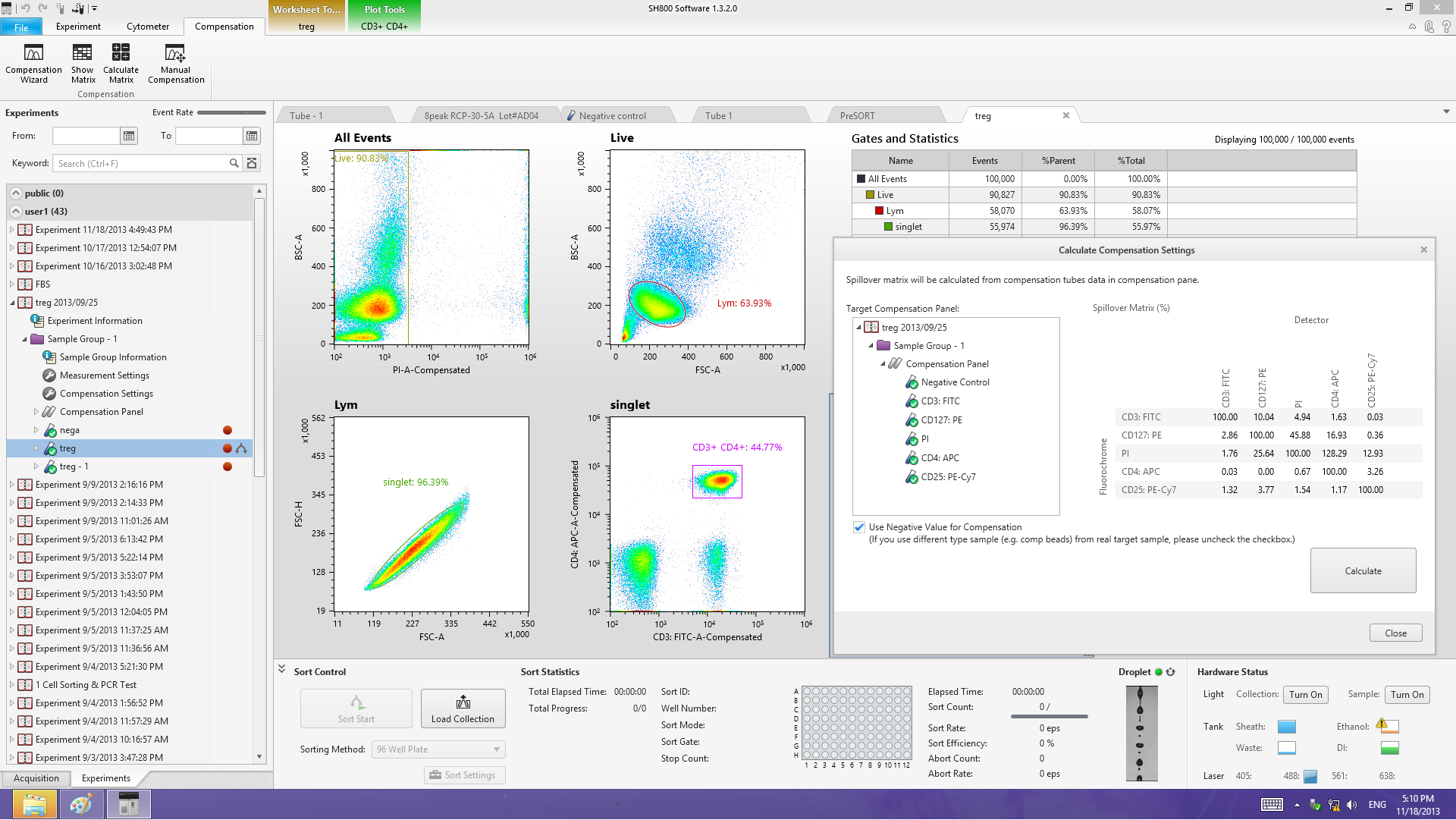Open the Compensation Wizard

pos(33,62)
